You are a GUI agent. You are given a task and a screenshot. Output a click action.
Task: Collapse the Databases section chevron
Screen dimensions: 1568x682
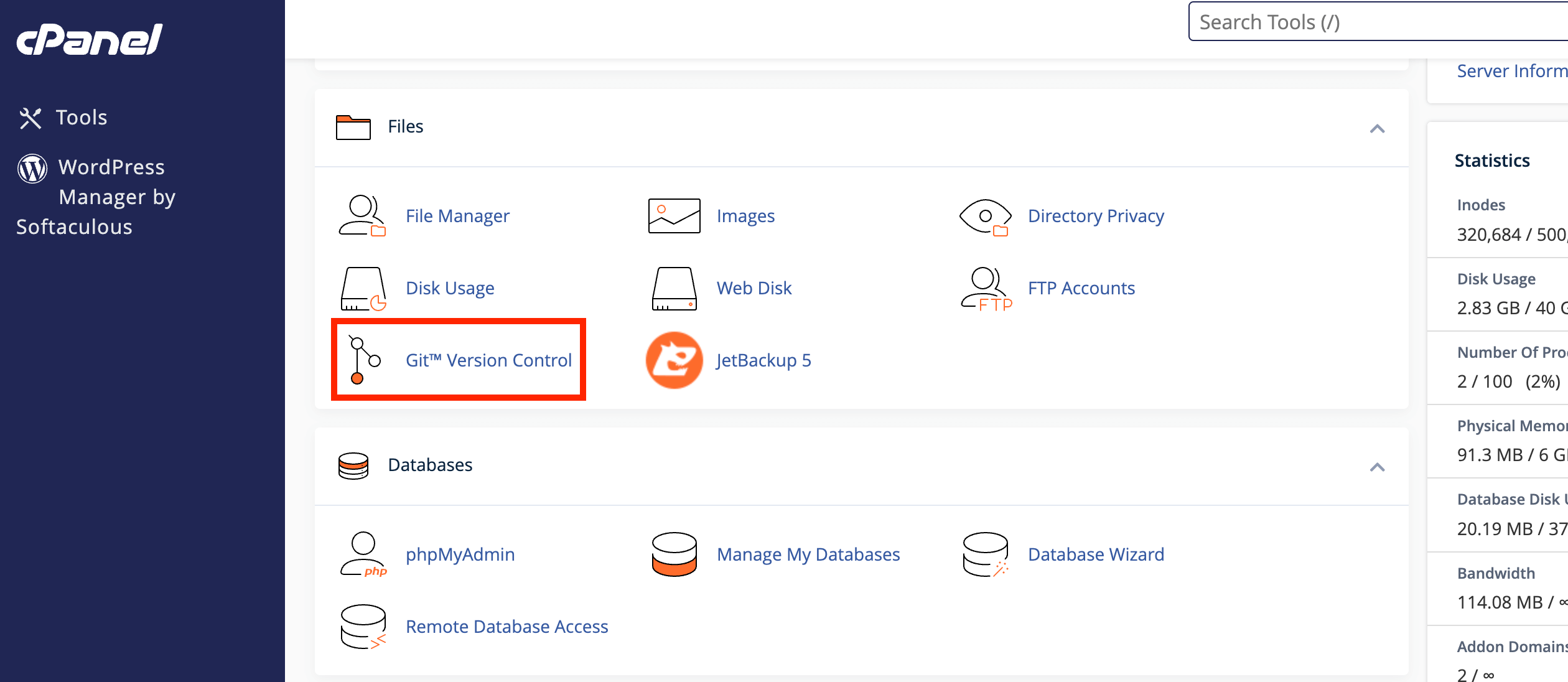coord(1377,467)
